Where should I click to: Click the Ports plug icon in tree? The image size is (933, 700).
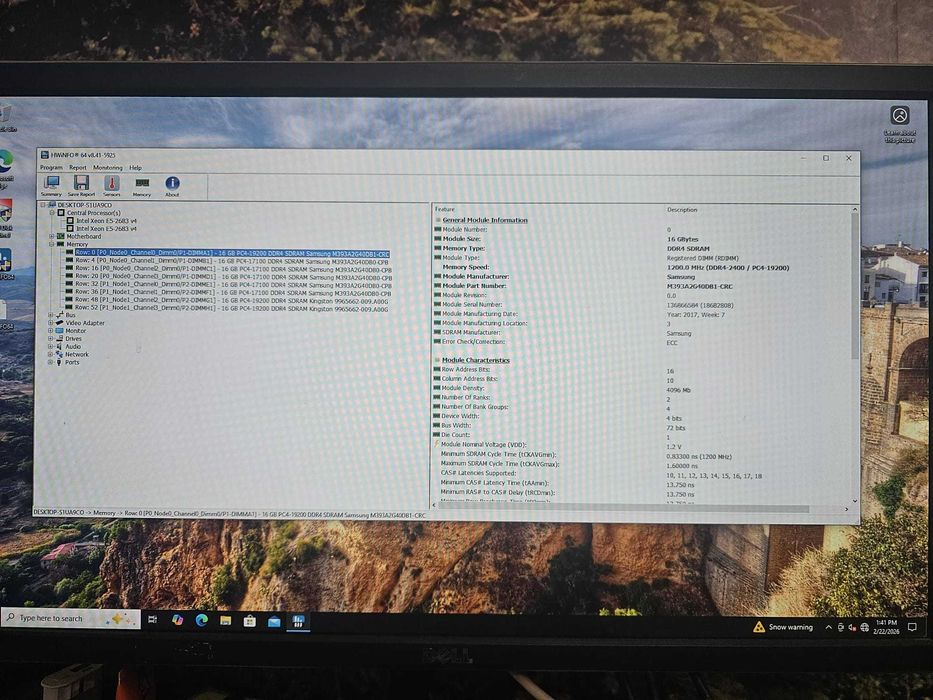click(x=59, y=362)
